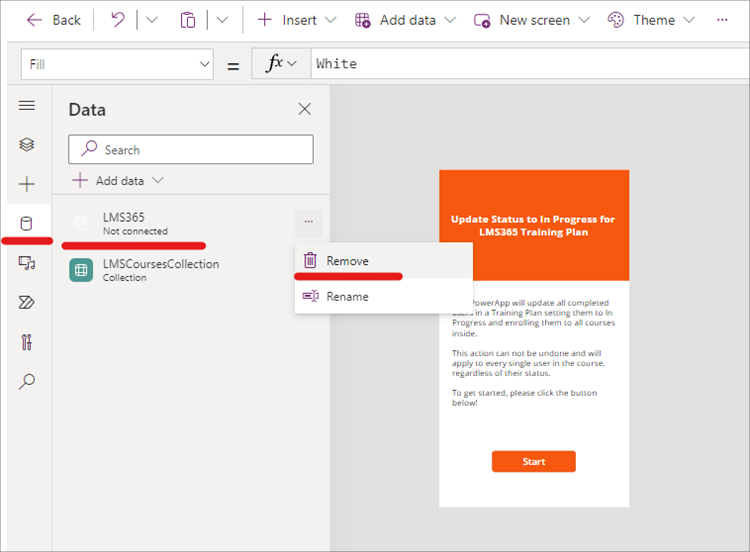Image resolution: width=750 pixels, height=552 pixels.
Task: Click the orange Start button
Action: (x=533, y=462)
